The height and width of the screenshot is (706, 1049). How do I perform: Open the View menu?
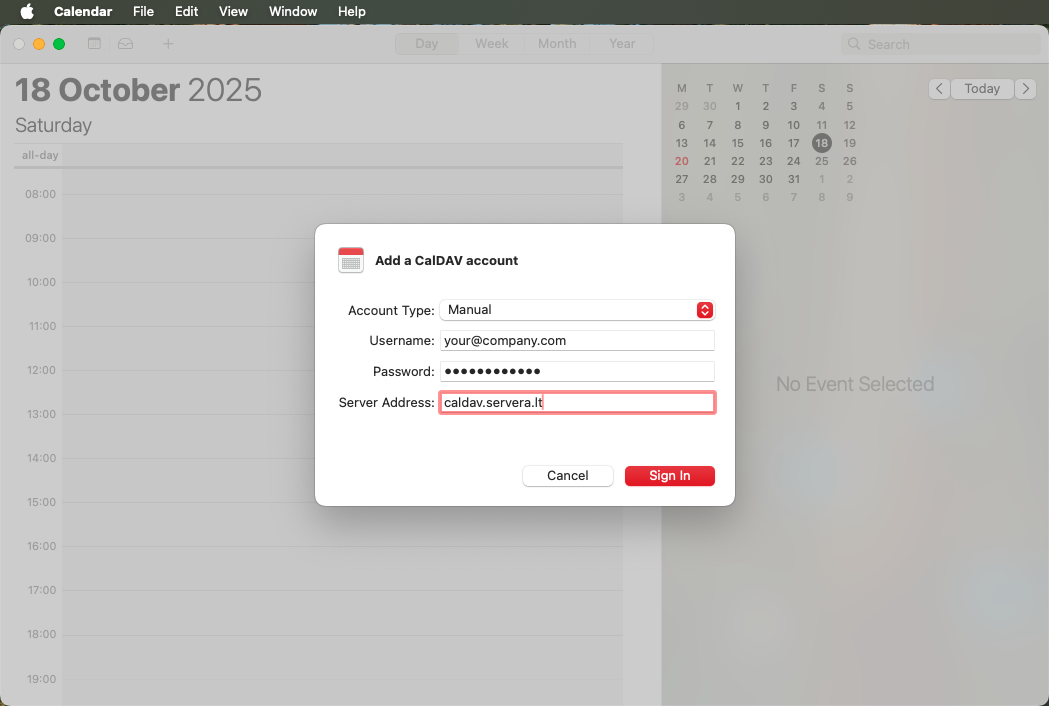tap(233, 11)
